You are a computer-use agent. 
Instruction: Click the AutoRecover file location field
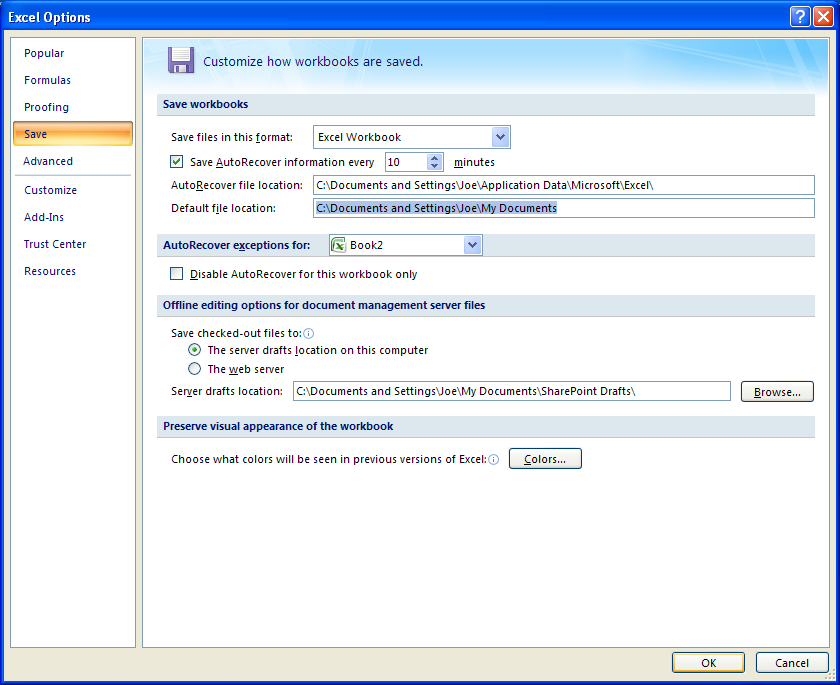coord(564,185)
